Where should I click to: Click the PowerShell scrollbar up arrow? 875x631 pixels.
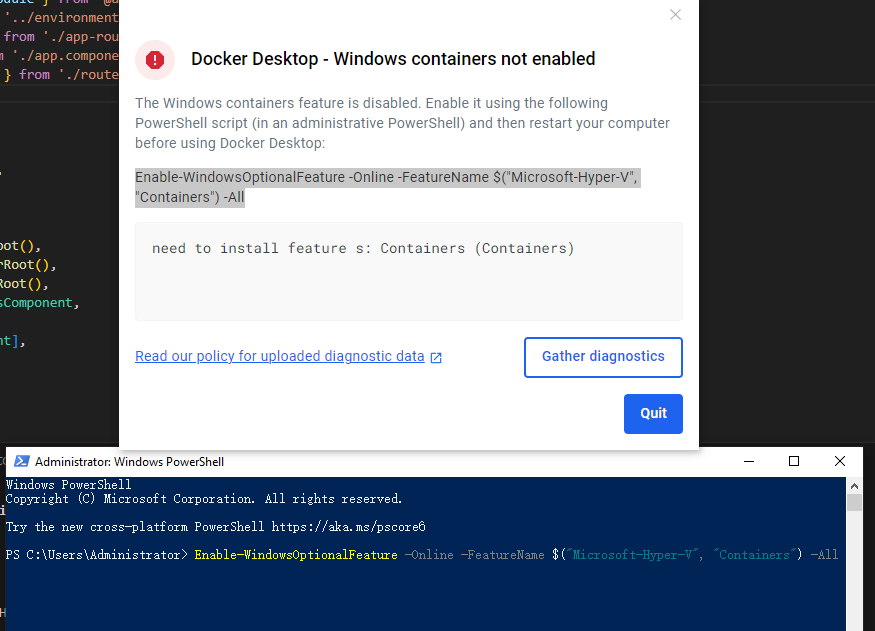pos(854,486)
